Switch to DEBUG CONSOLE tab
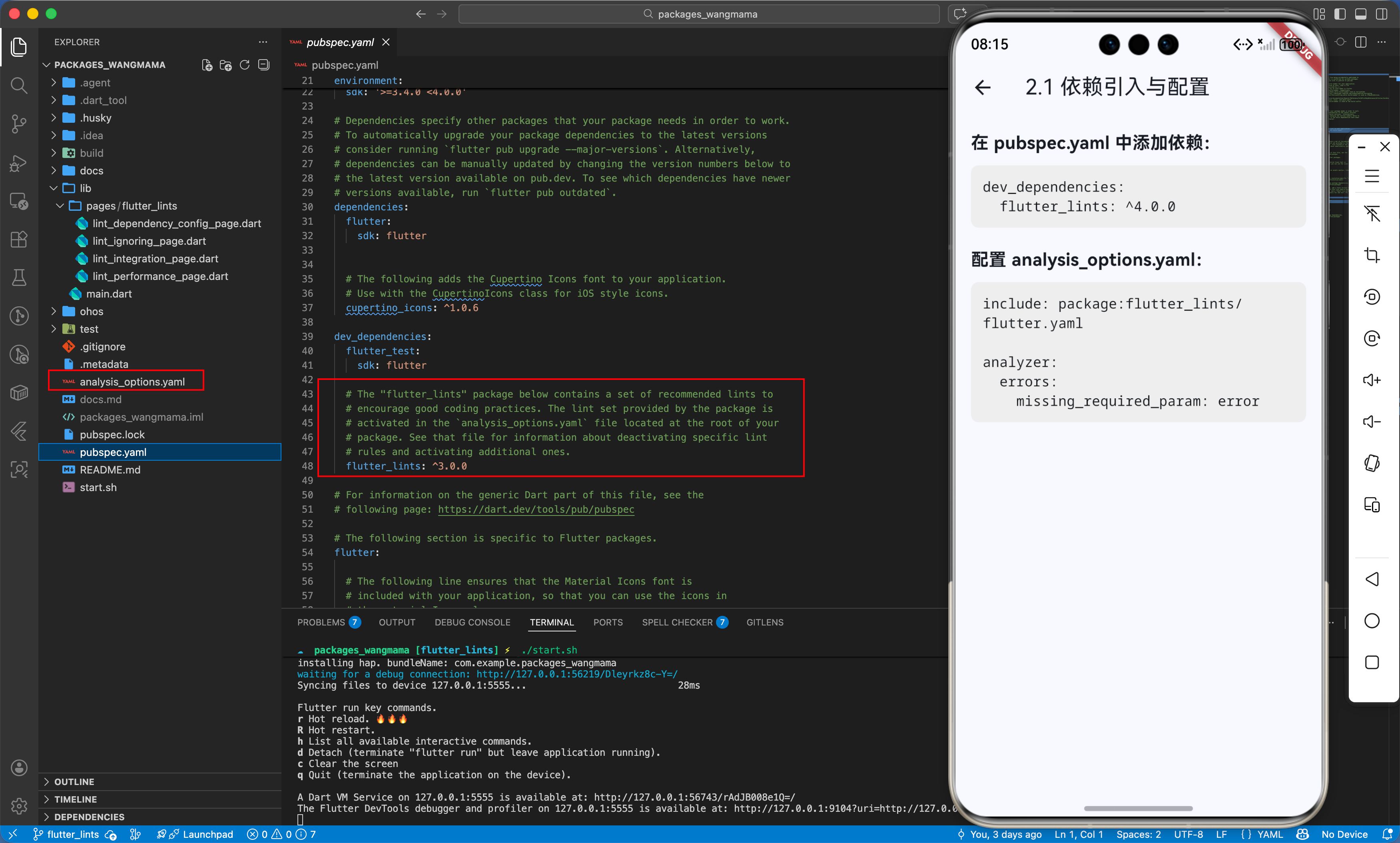This screenshot has width=1400, height=843. pyautogui.click(x=473, y=622)
